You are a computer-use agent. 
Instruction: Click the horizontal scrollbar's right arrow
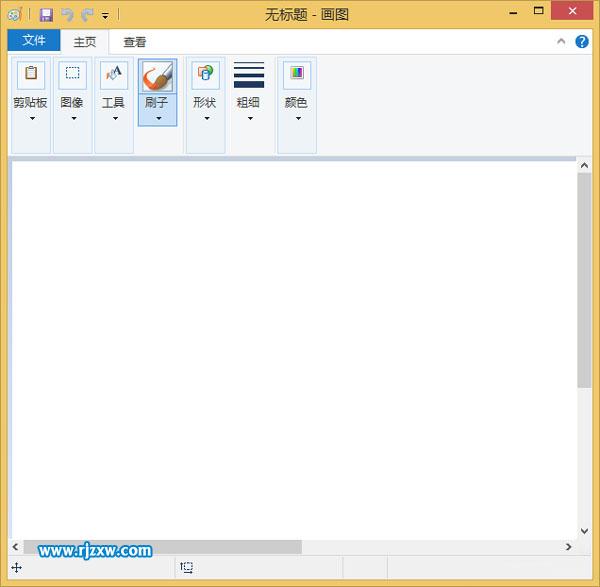568,547
